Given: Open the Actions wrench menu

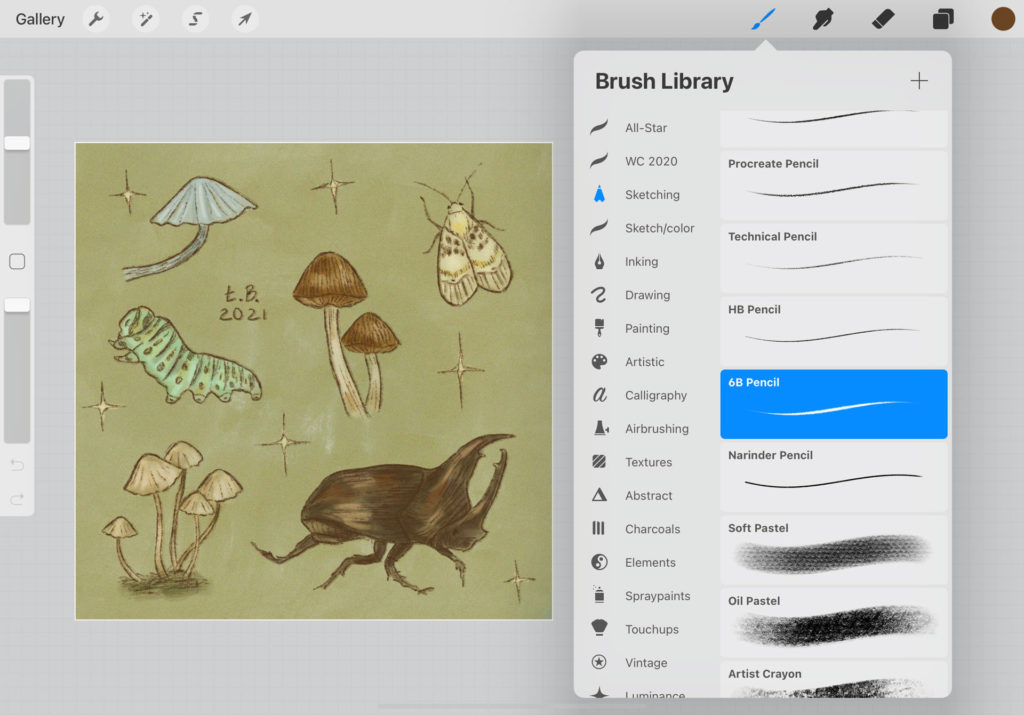Looking at the screenshot, I should [x=96, y=19].
